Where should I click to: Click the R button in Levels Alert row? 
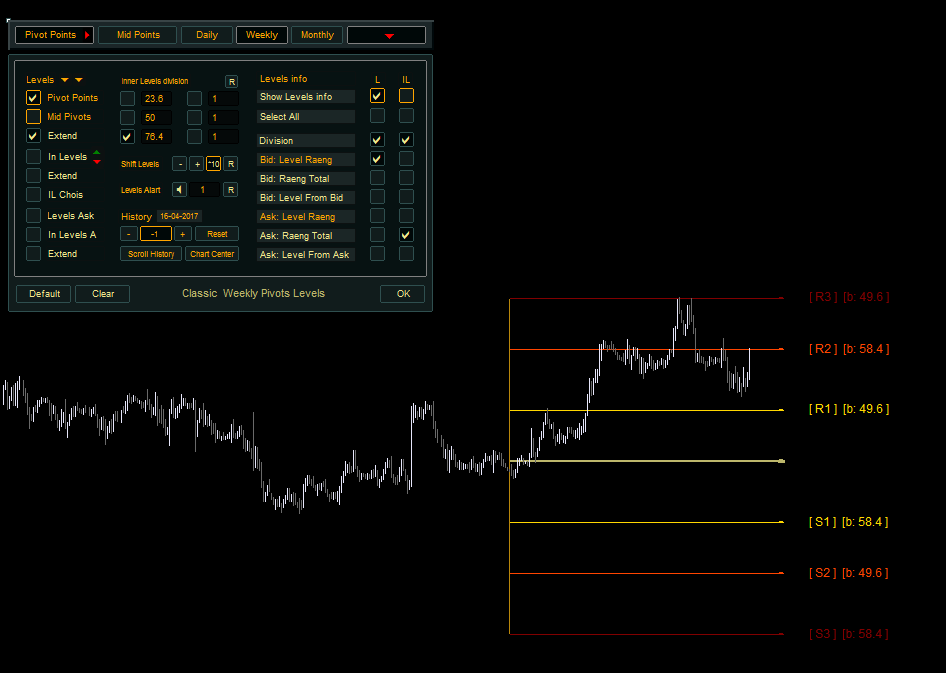coord(230,190)
